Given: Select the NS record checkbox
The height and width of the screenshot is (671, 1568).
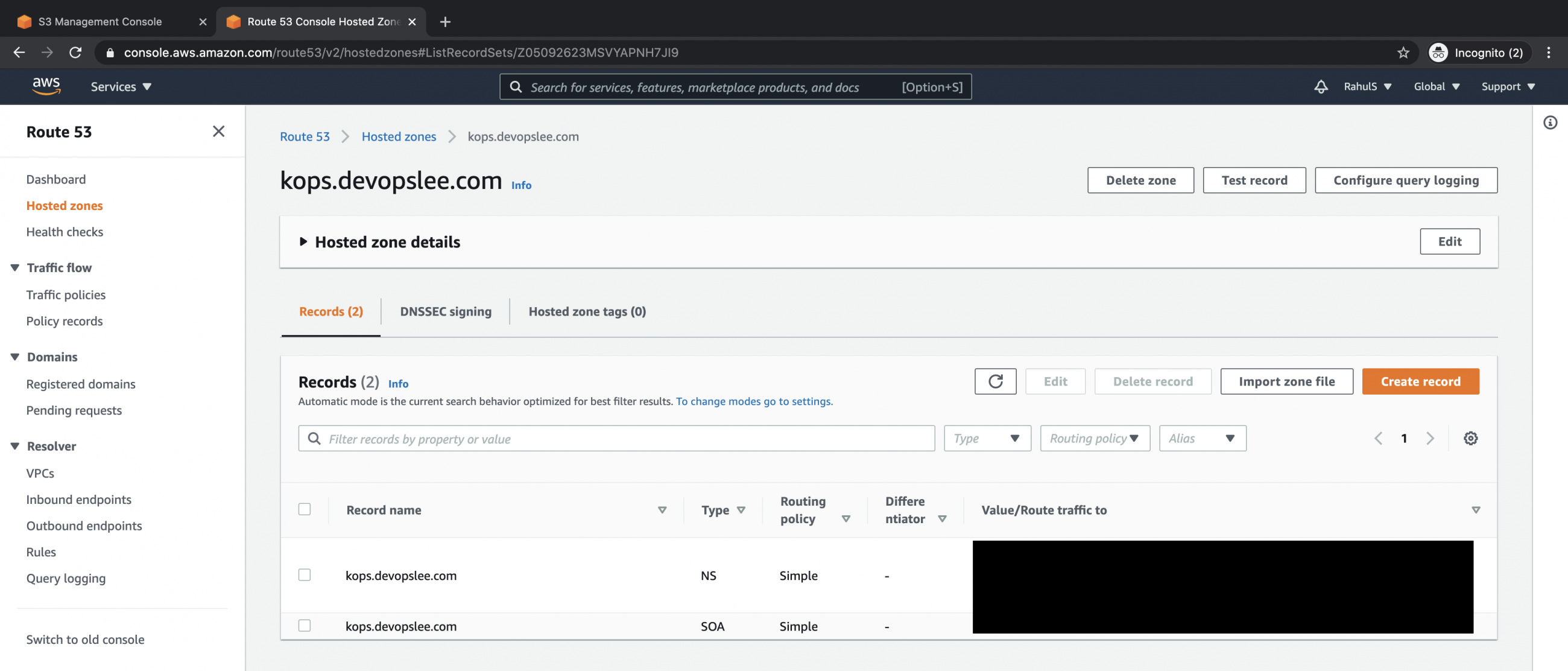Looking at the screenshot, I should (305, 575).
